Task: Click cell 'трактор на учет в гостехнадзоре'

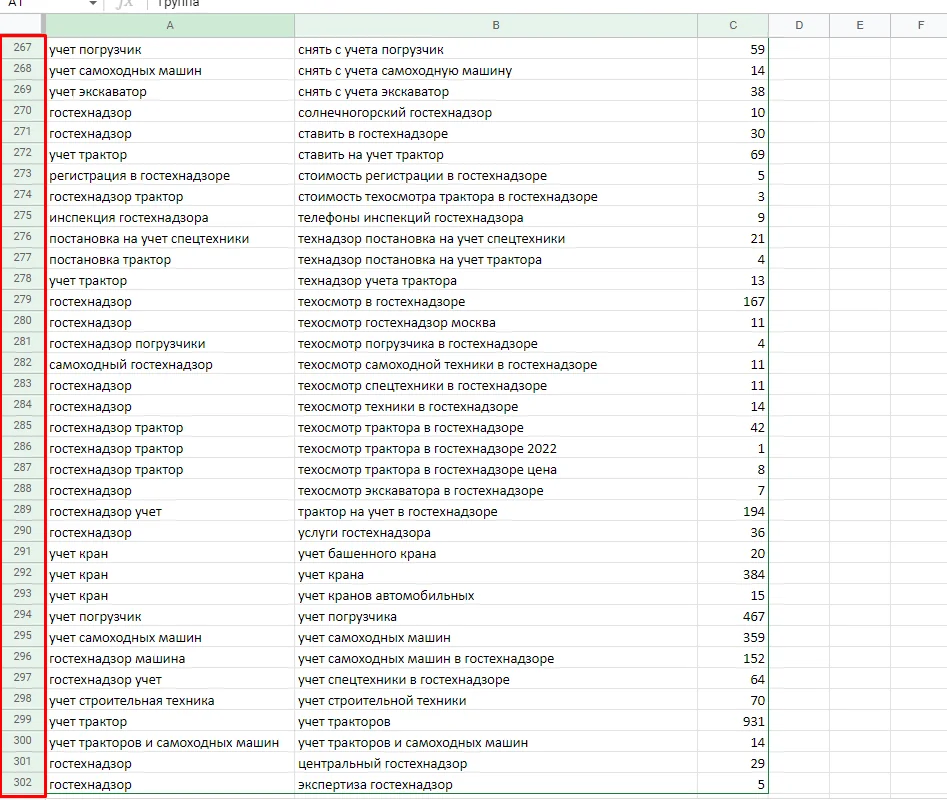Action: (496, 511)
